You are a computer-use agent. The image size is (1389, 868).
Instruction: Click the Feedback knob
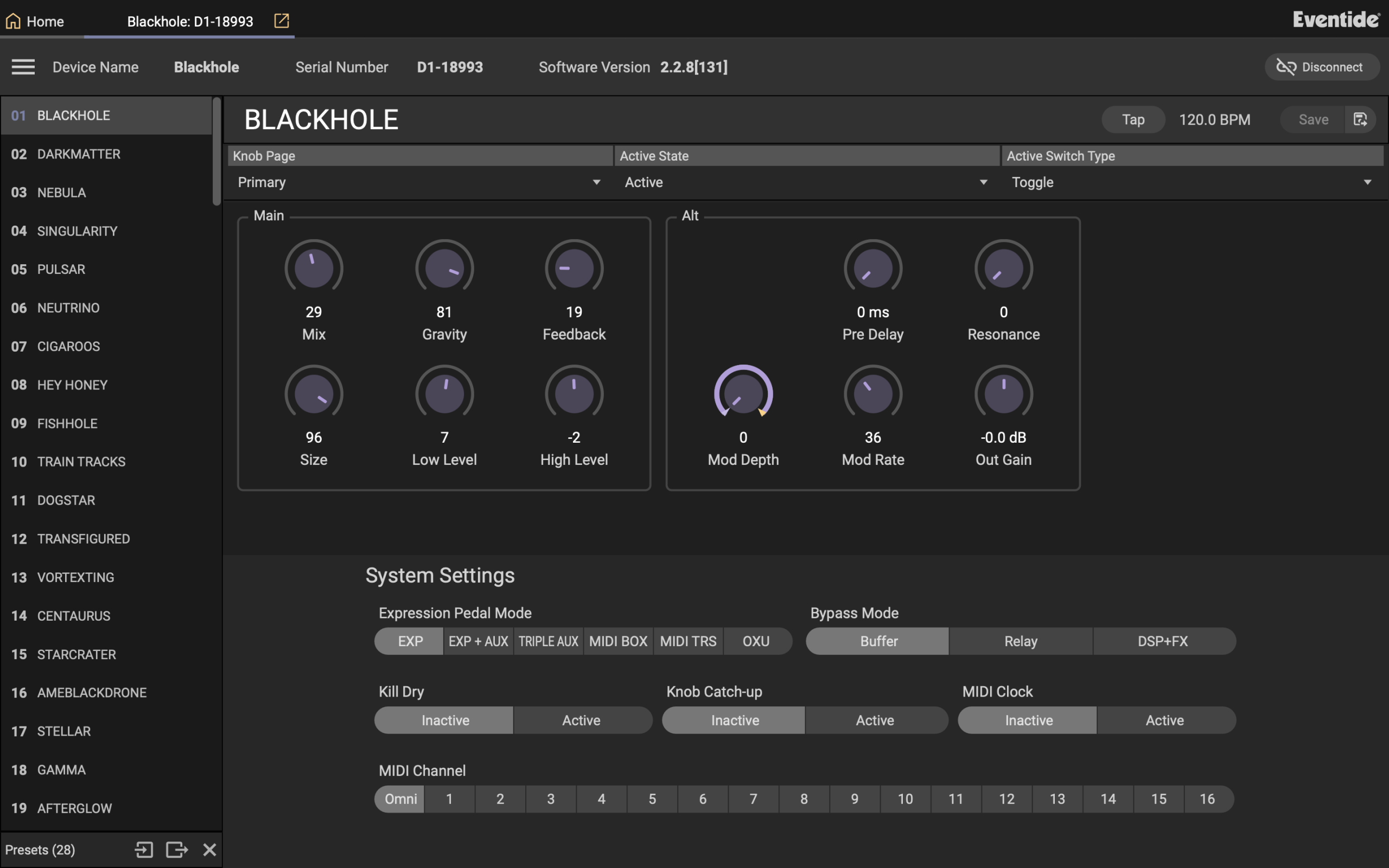point(574,268)
